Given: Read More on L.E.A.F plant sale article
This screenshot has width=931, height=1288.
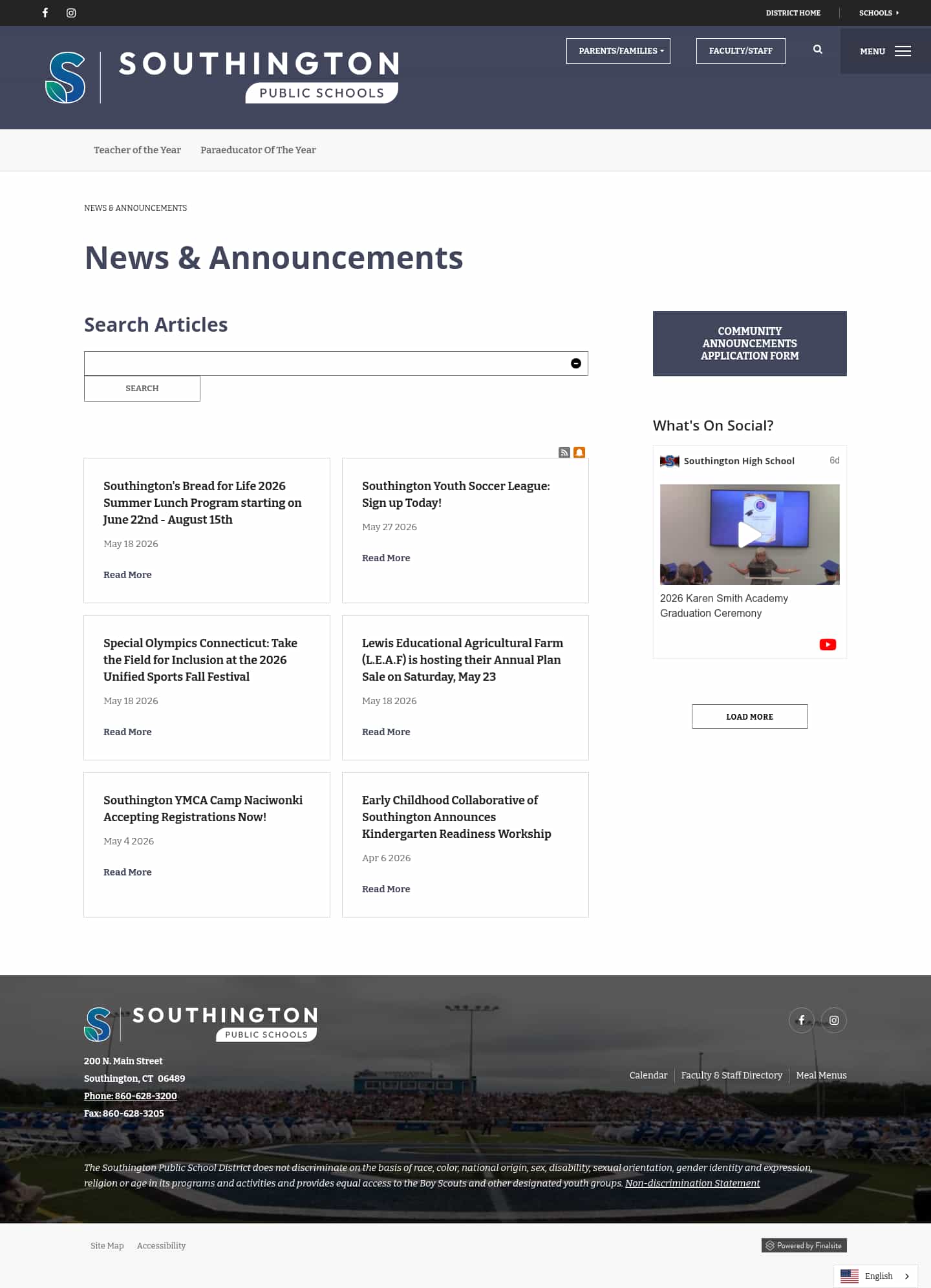Looking at the screenshot, I should pos(386,732).
